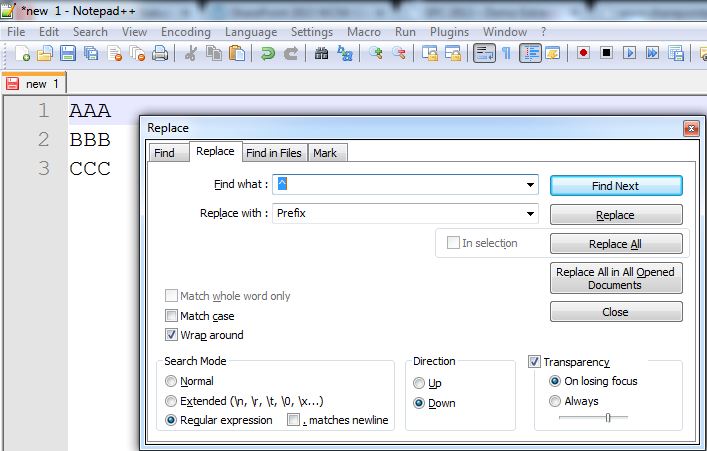This screenshot has width=707, height=451.
Task: Click the Zoom Out magnifier icon
Action: [399, 54]
